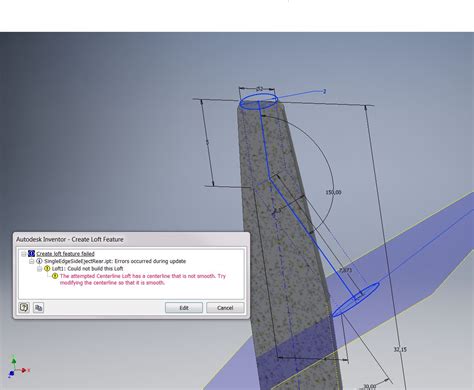Select the pink centerline not smooth message
Image resolution: width=474 pixels, height=390 pixels.
pyautogui.click(x=143, y=279)
